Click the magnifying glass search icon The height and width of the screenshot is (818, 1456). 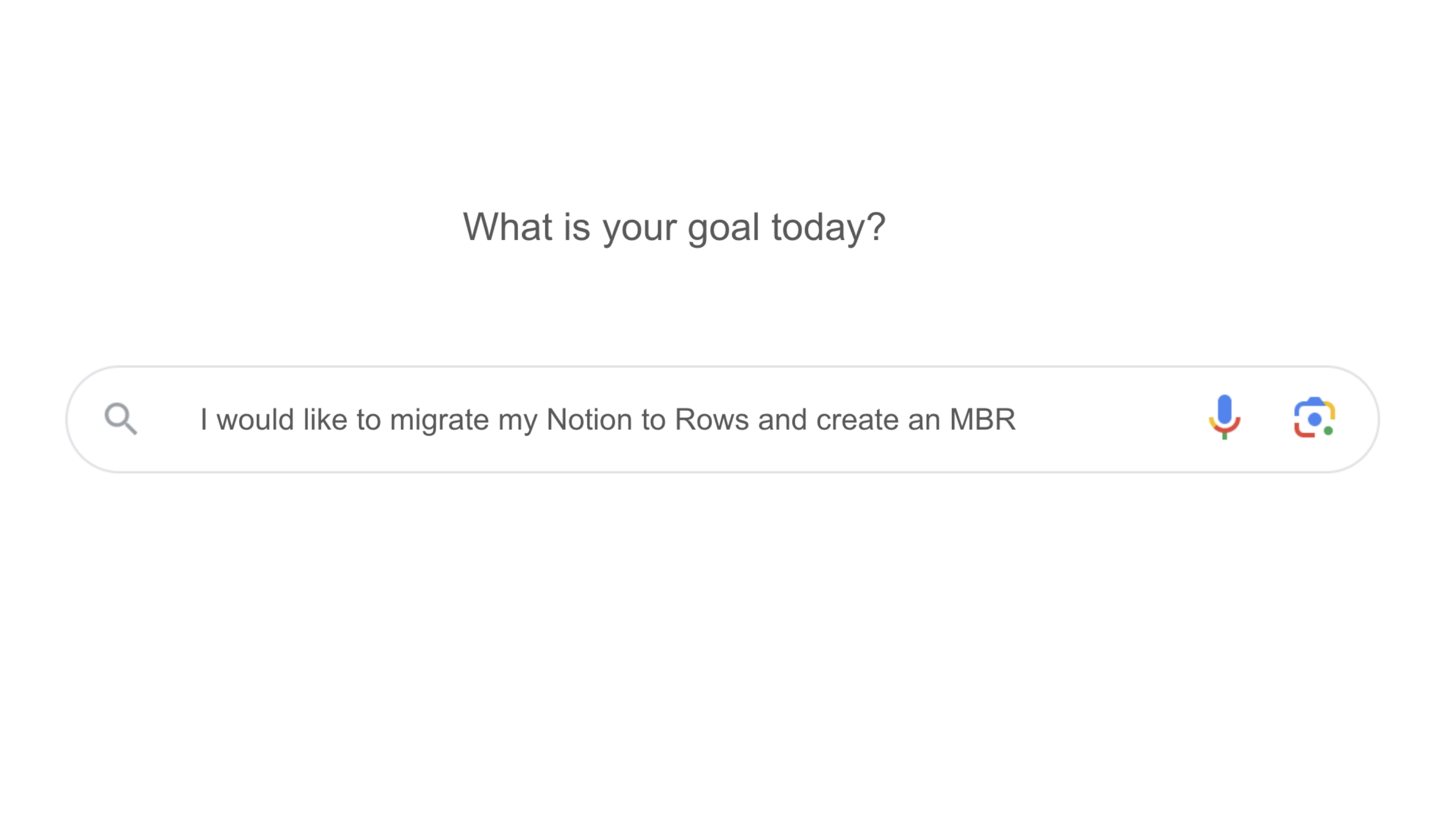121,419
